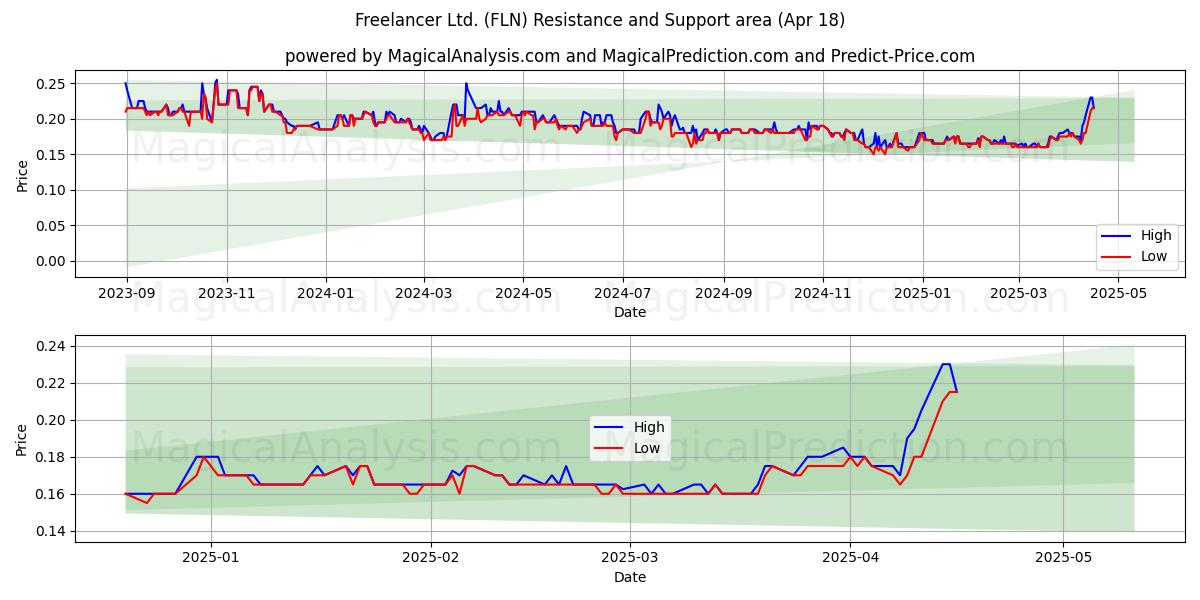Click the Date axis label of the full-history chart

pos(630,312)
